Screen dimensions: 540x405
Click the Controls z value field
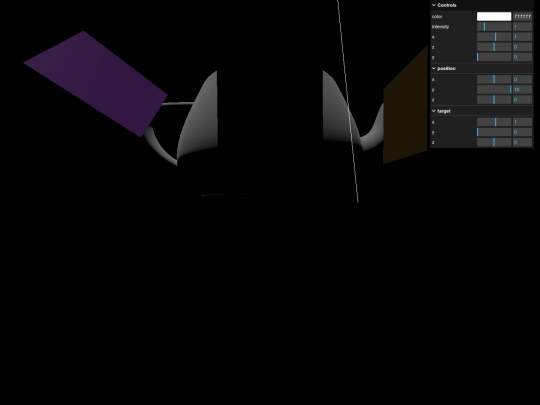point(522,47)
